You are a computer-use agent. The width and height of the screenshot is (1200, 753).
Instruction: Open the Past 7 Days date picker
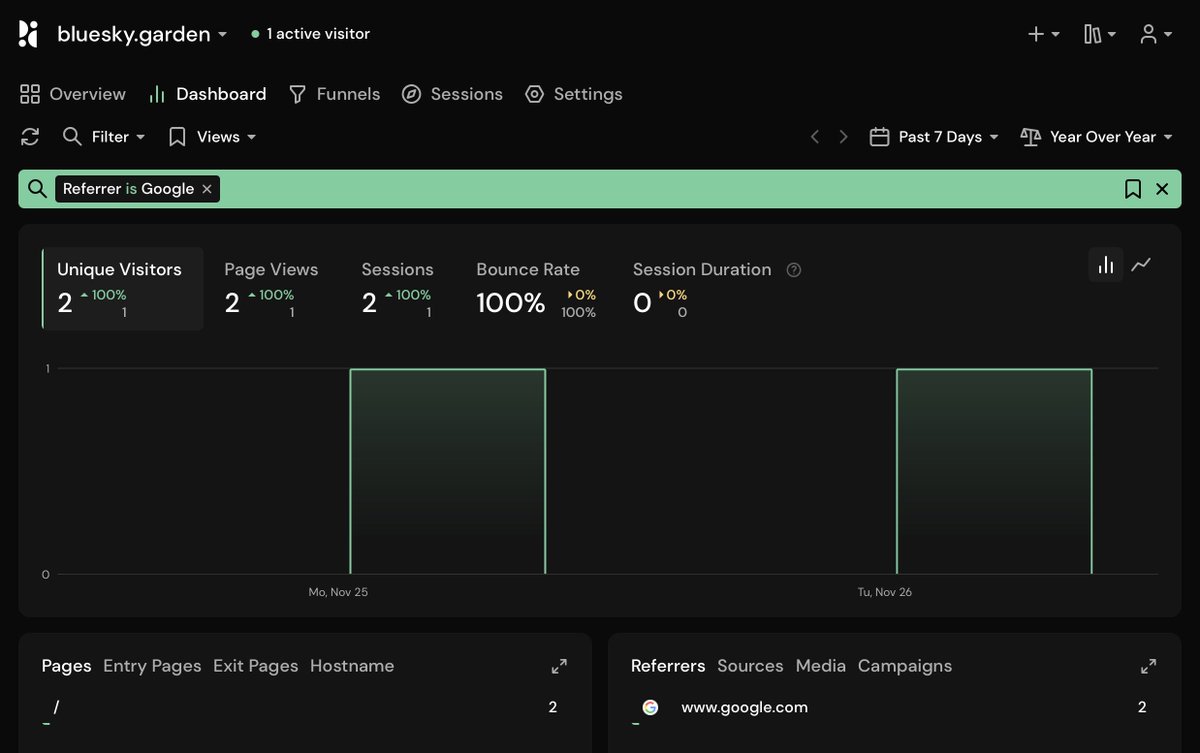[x=933, y=137]
